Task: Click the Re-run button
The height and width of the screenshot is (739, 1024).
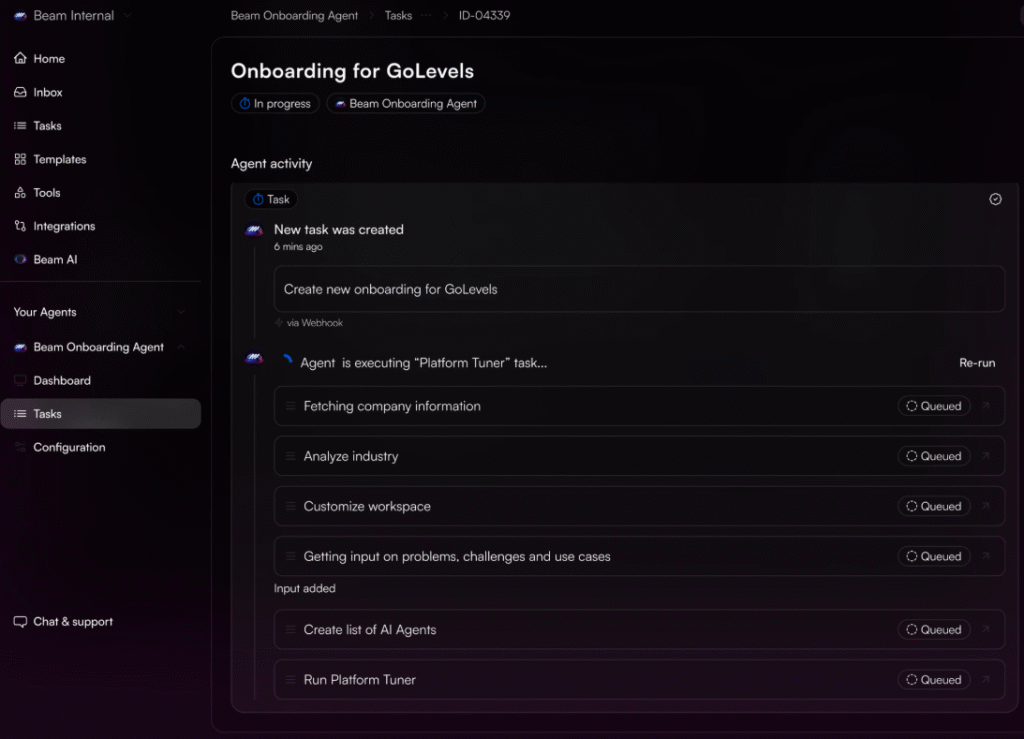Action: (x=977, y=363)
